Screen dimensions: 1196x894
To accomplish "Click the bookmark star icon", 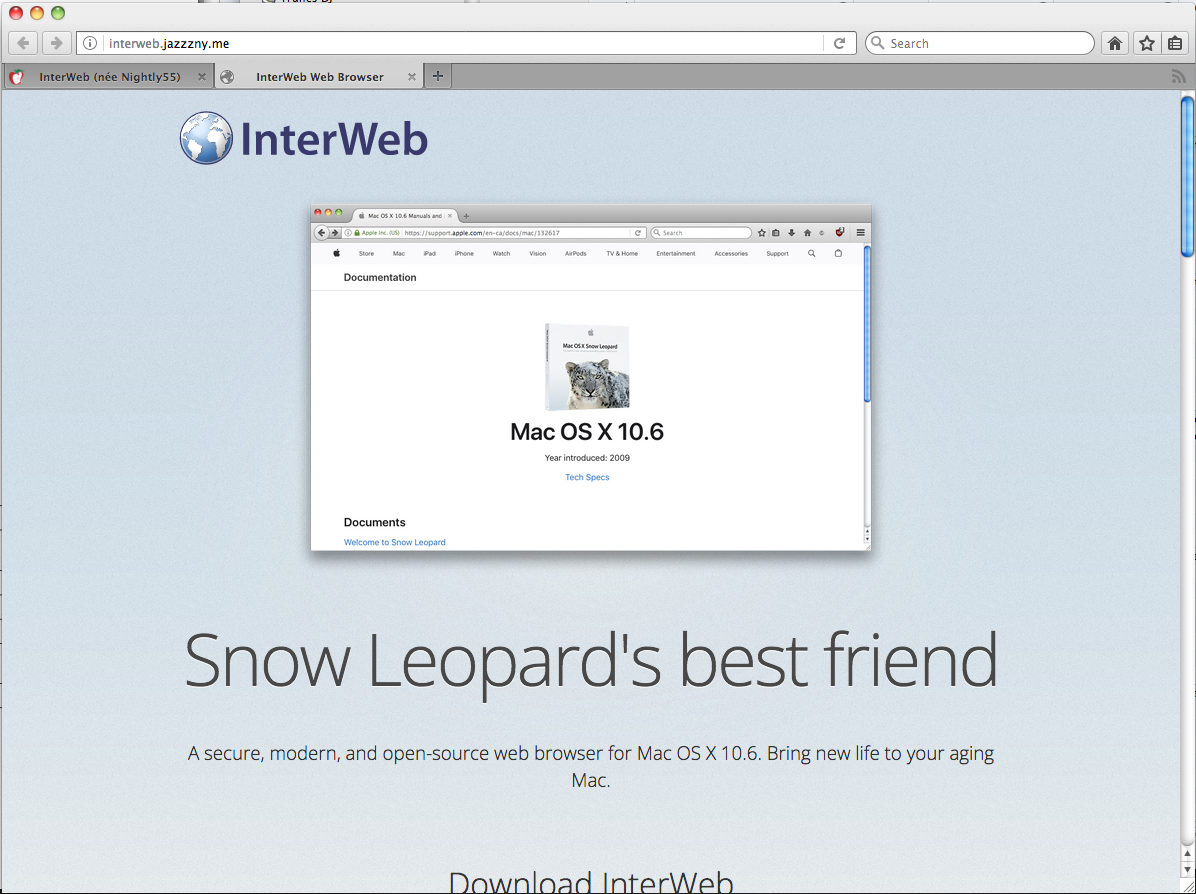I will (x=1146, y=43).
